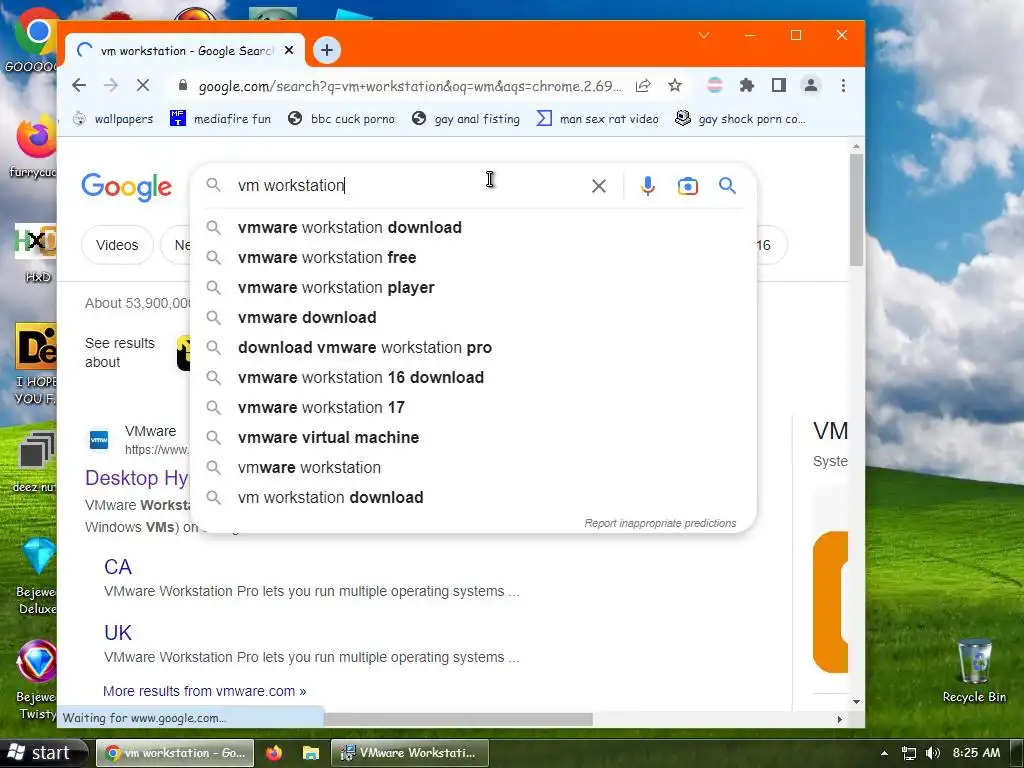Open the Recycle Bin desktop icon

tap(974, 670)
